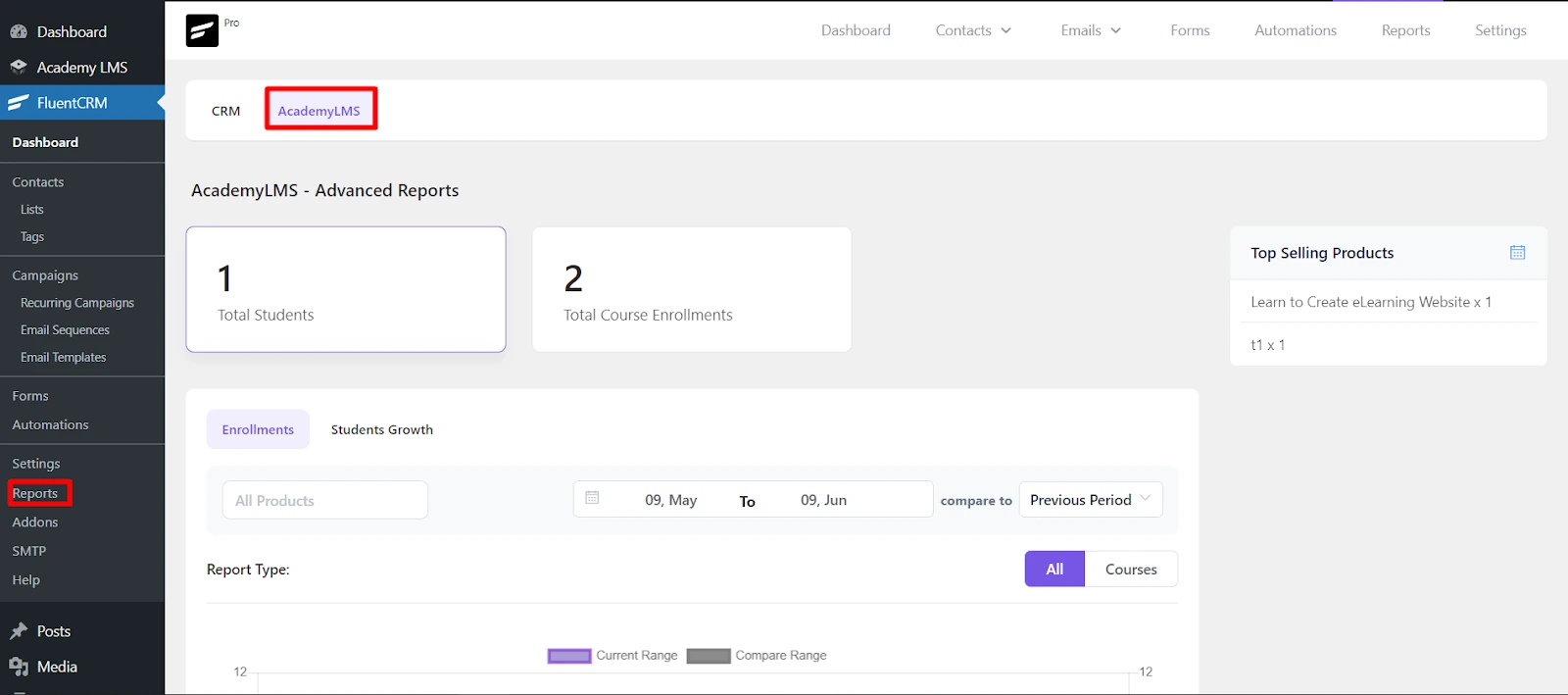Switch to the AcademyLMS reports tab

click(x=318, y=111)
